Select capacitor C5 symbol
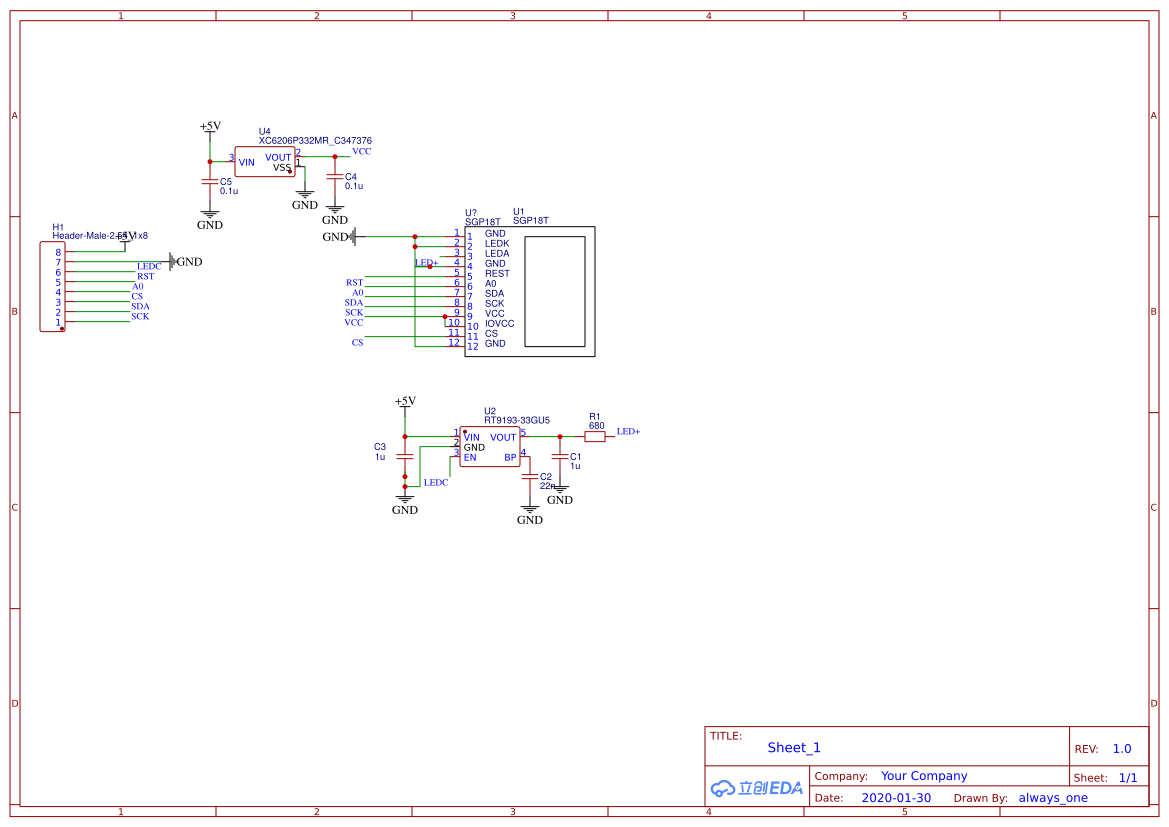This screenshot has height=827, width=1169. [210, 182]
